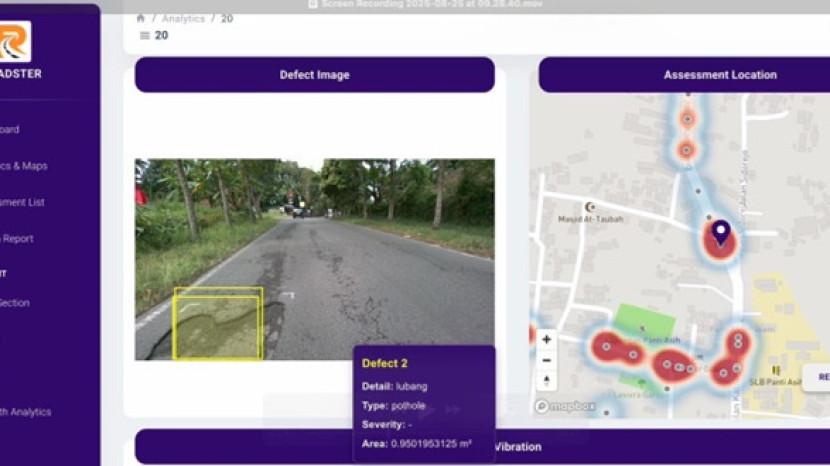Zoom in on the map
The width and height of the screenshot is (830, 466).
click(546, 340)
